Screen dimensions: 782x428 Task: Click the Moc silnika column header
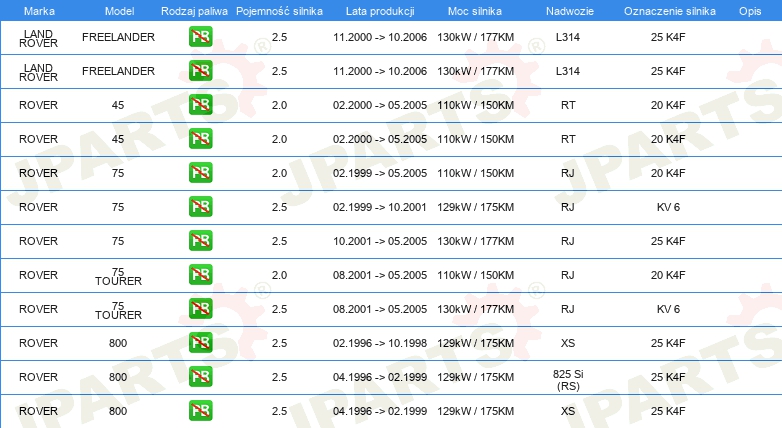coord(475,11)
